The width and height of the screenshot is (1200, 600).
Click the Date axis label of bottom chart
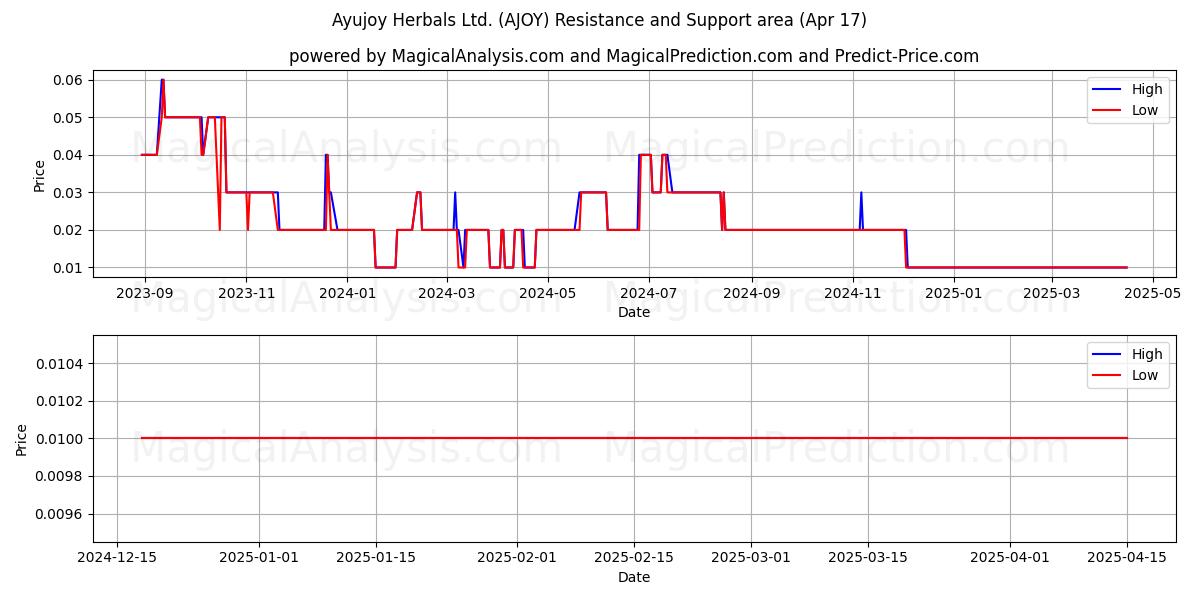(634, 578)
